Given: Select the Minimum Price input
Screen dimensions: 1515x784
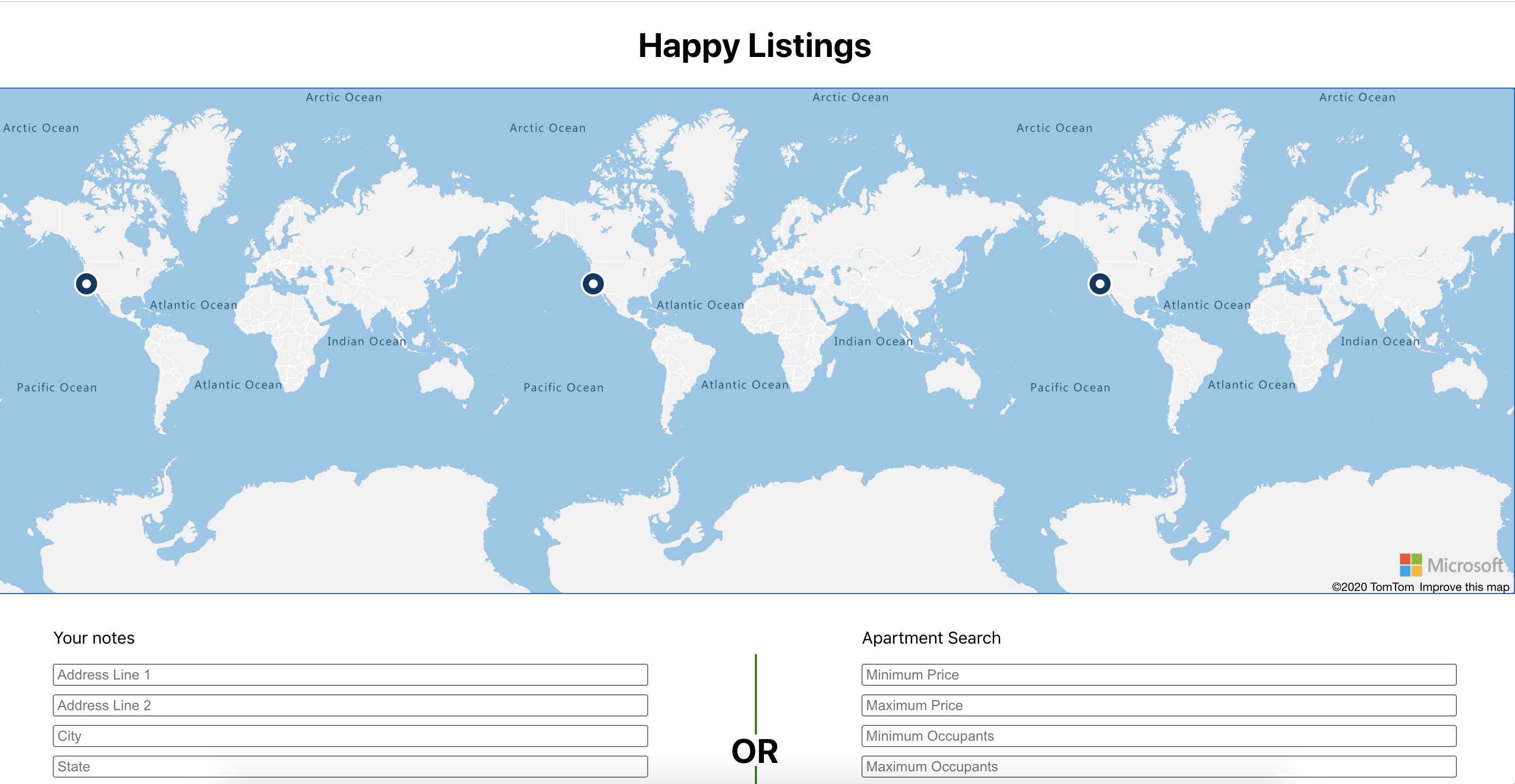Looking at the screenshot, I should [x=1159, y=675].
